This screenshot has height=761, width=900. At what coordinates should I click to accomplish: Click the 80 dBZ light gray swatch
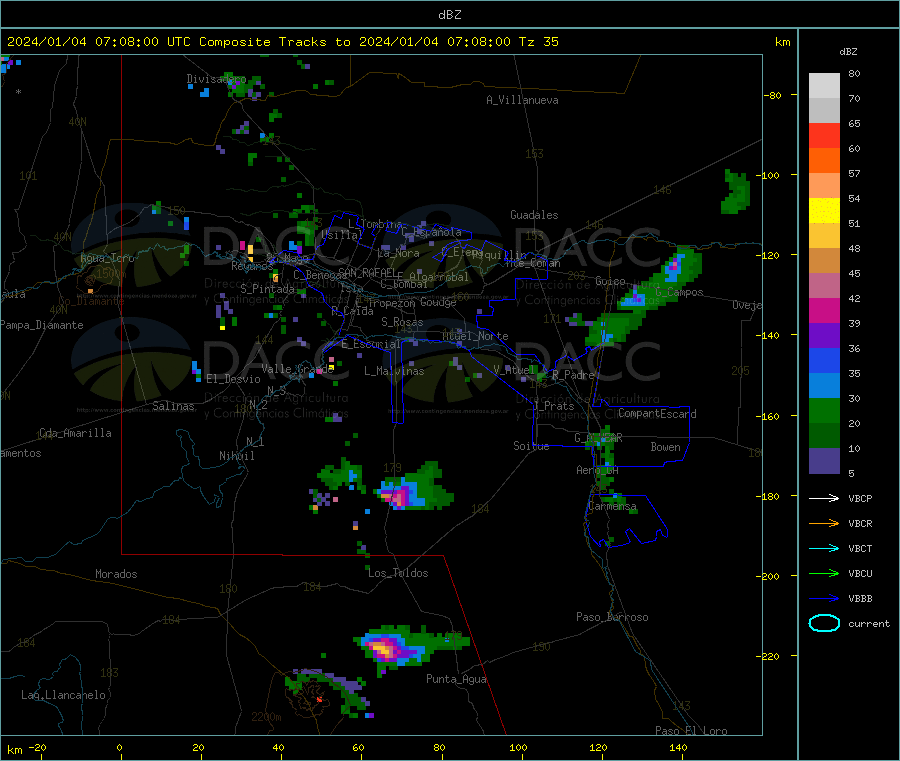point(824,86)
